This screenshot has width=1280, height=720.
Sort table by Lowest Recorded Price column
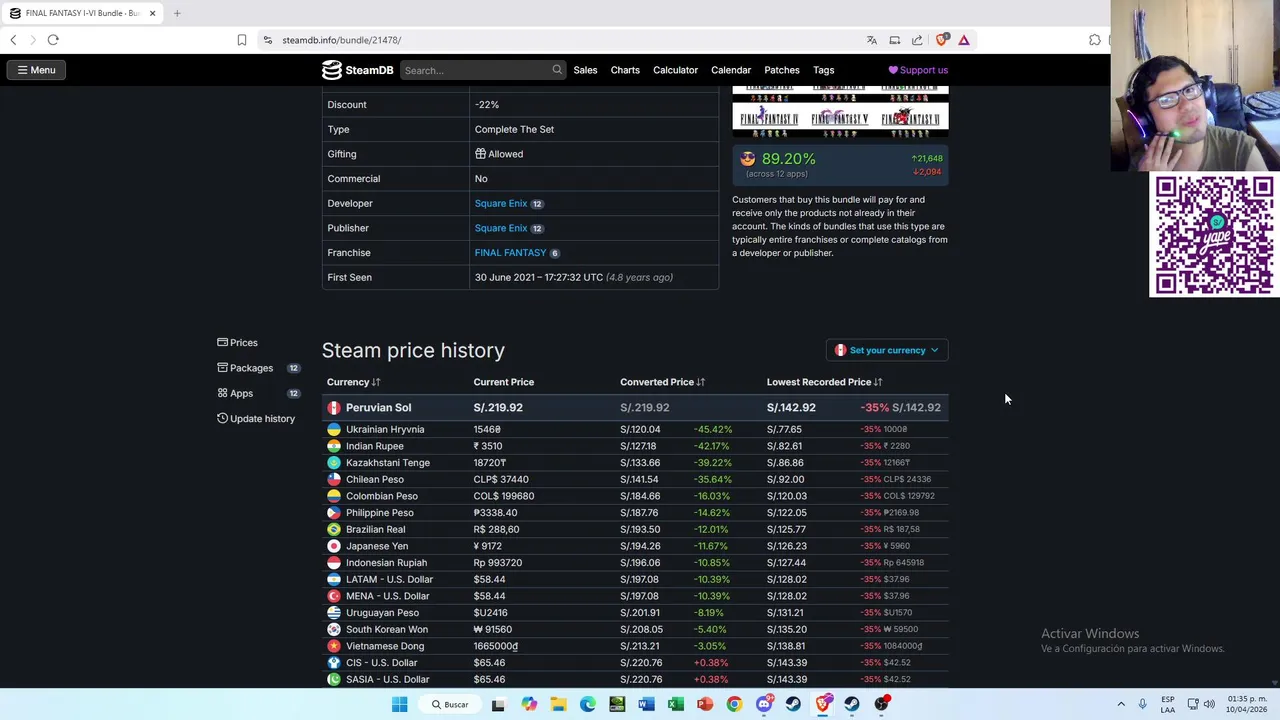click(x=824, y=382)
